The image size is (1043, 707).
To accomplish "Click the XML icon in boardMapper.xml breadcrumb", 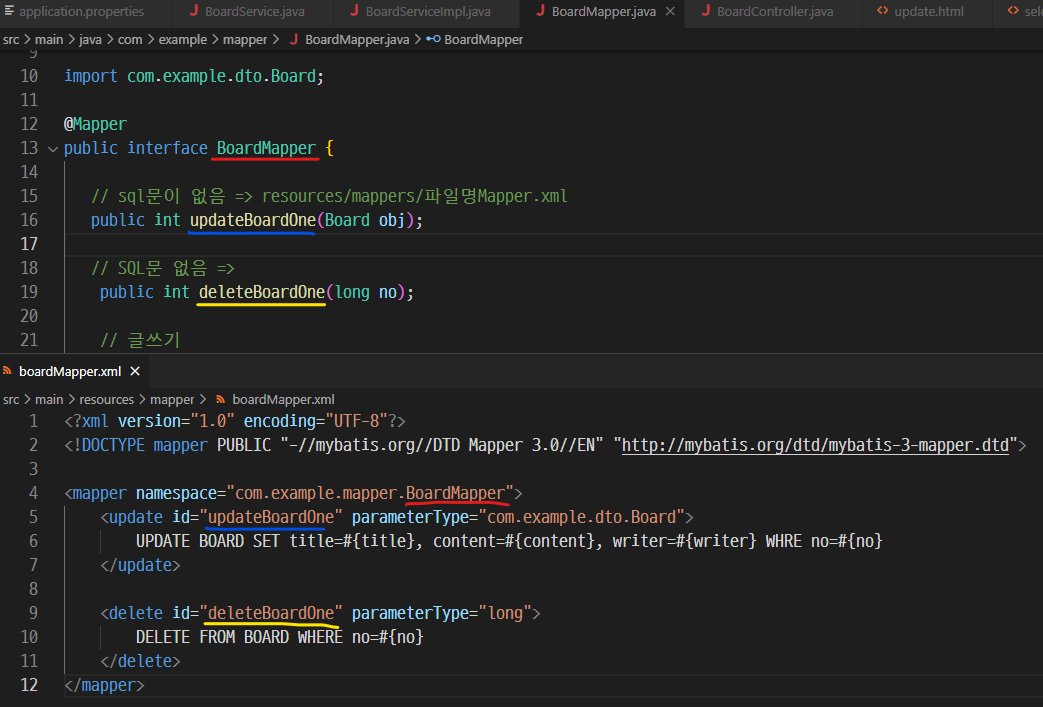I will coord(220,400).
